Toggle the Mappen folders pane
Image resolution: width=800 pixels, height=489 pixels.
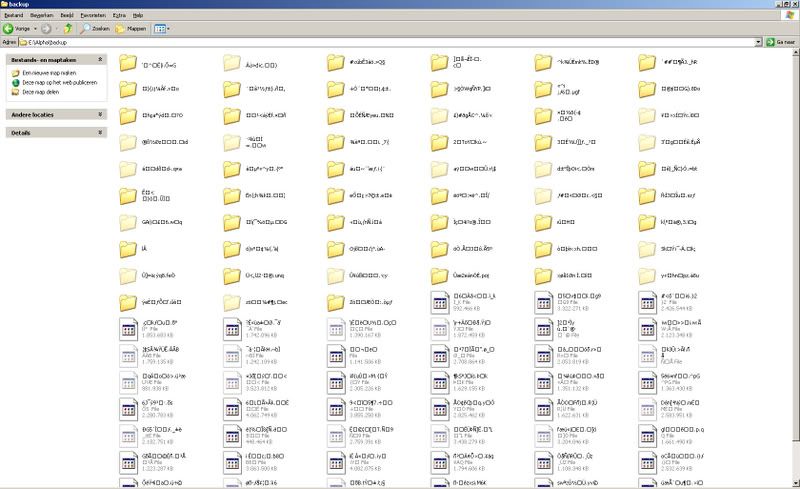[x=131, y=29]
